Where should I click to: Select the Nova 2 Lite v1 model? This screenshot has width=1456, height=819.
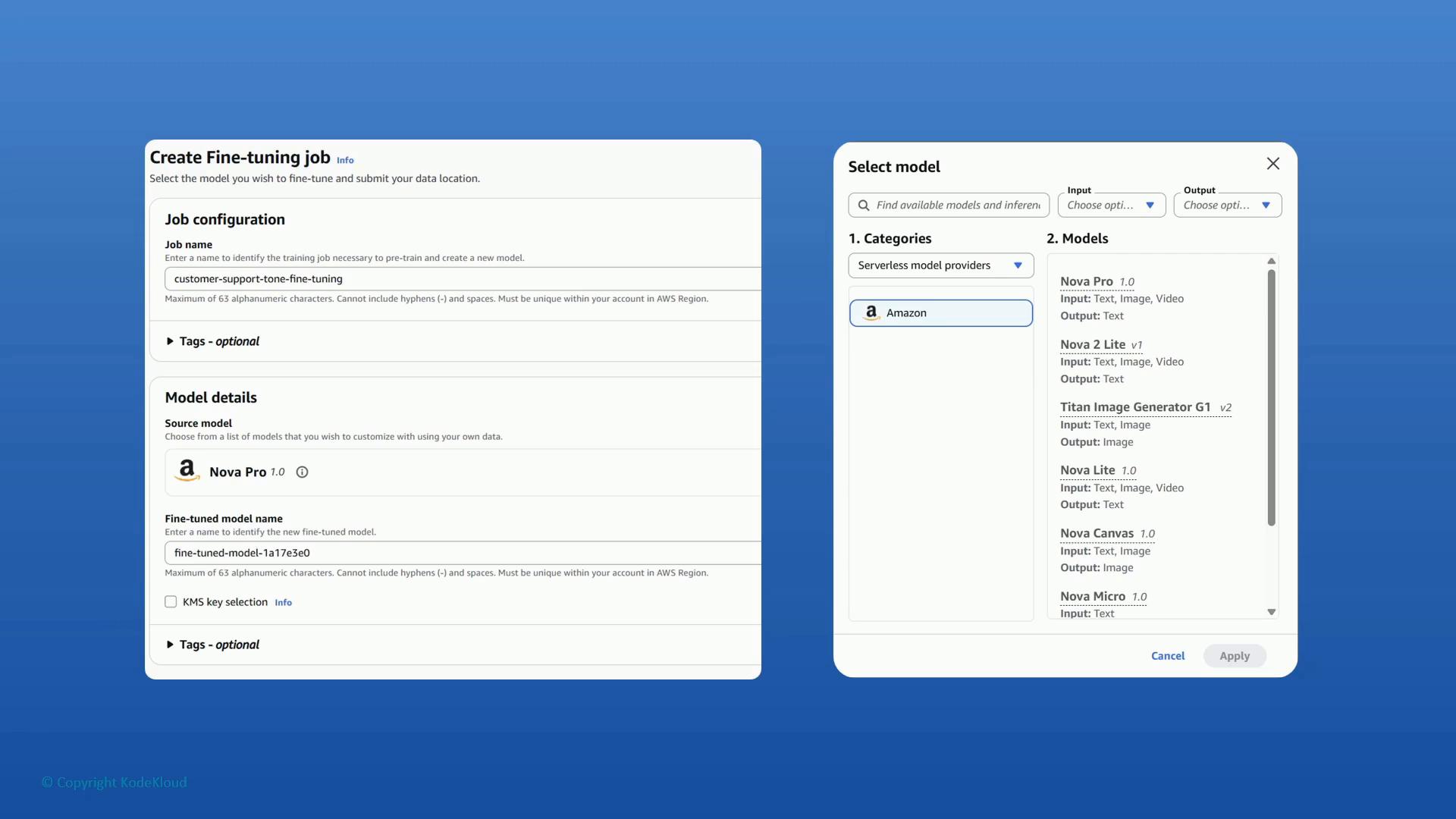1101,345
